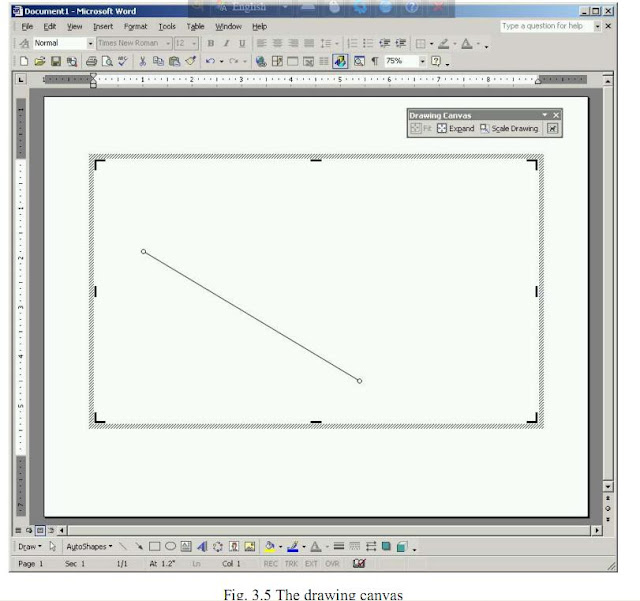Screen dimensions: 640x601
Task: Expand the Line Color arrow
Action: (304, 546)
